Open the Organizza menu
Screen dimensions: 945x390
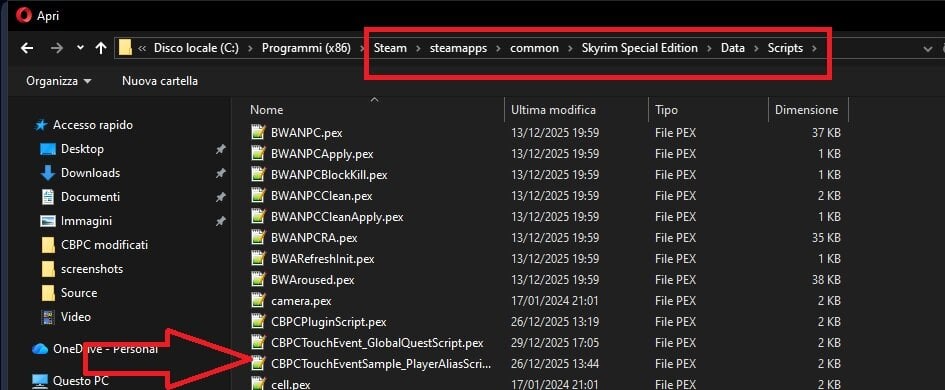point(58,81)
